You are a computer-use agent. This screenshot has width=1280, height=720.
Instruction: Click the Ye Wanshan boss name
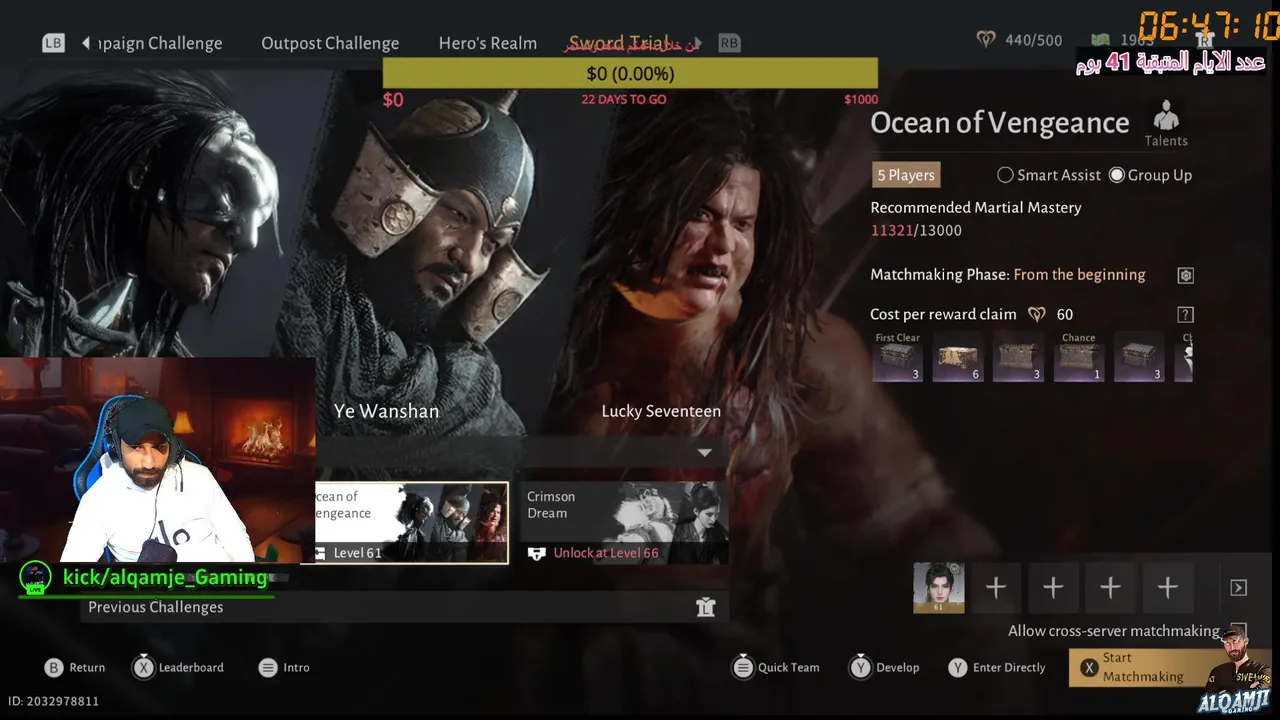coord(386,411)
